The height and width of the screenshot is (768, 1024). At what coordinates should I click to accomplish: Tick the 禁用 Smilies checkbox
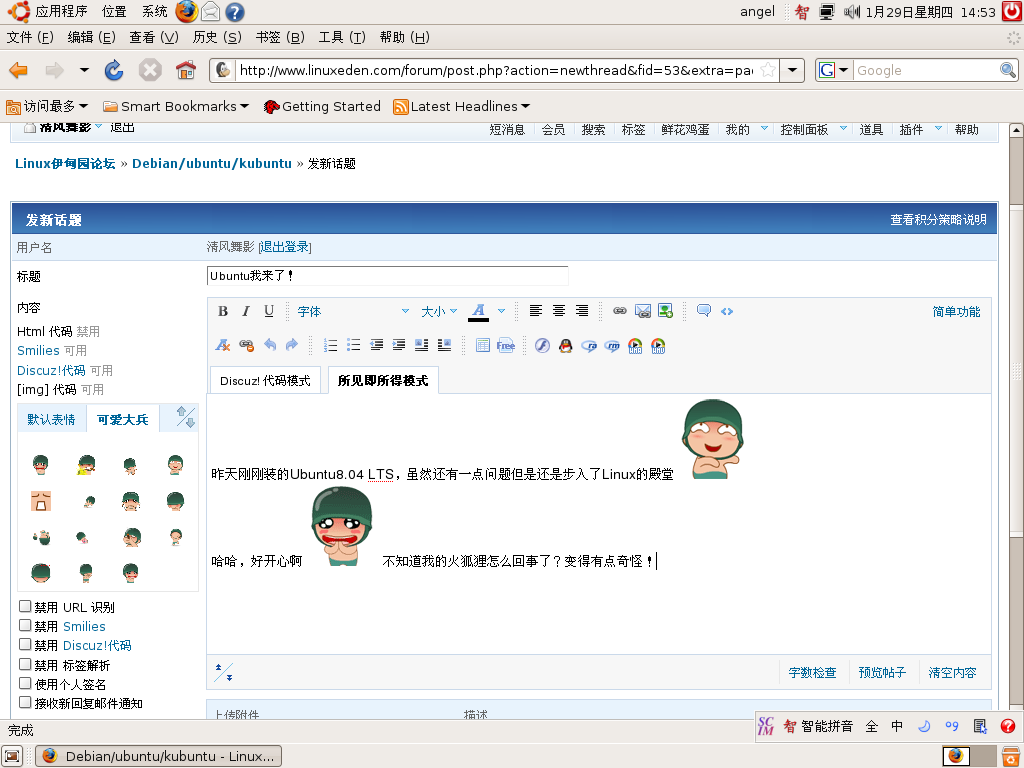pos(25,625)
